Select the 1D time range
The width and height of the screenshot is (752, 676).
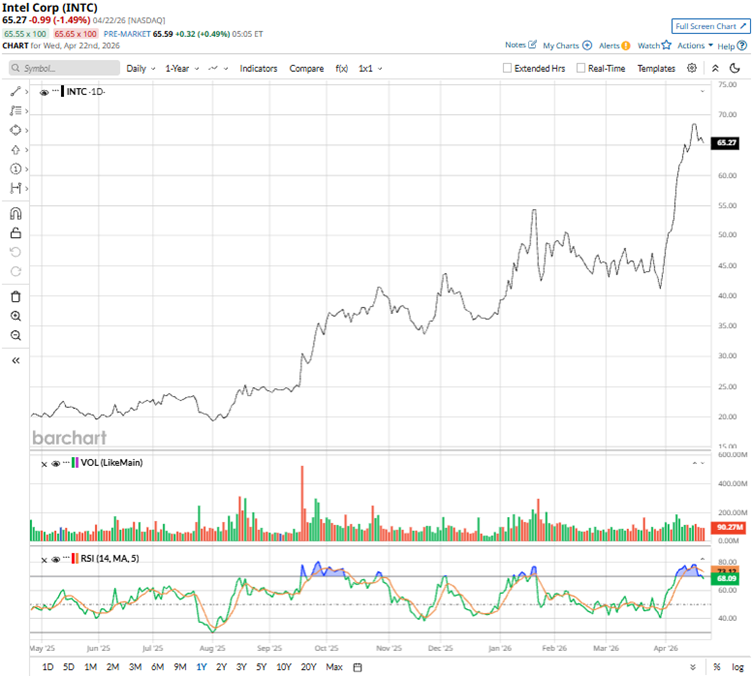click(x=47, y=667)
